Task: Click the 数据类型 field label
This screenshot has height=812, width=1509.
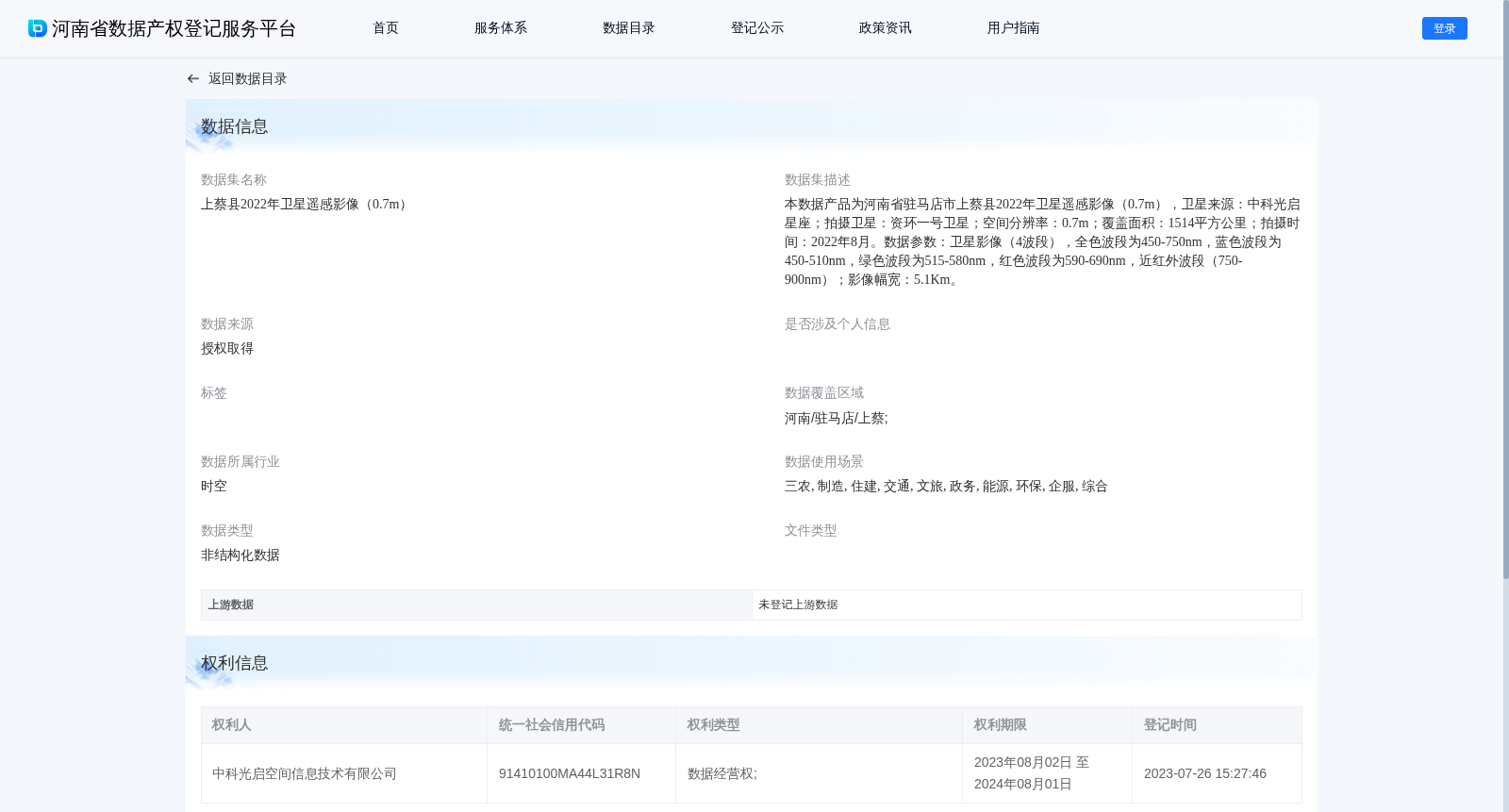Action: pos(227,531)
